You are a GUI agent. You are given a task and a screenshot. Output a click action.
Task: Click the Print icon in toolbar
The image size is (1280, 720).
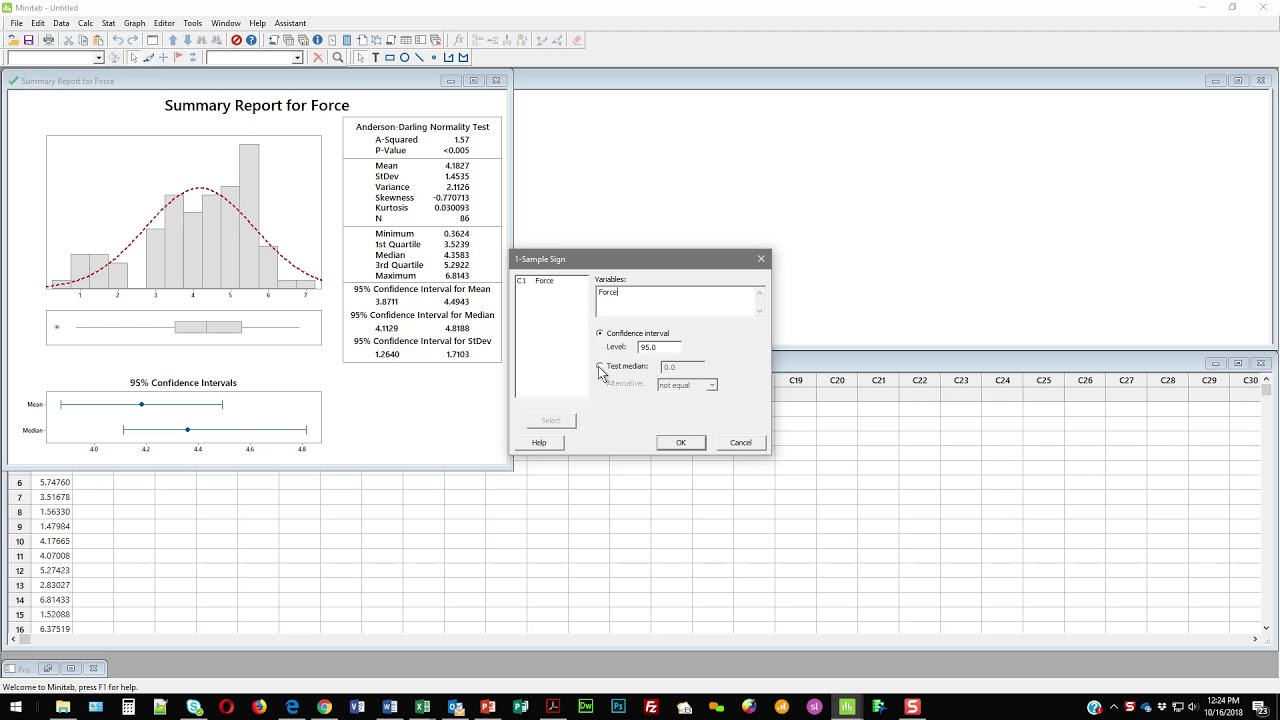(x=48, y=40)
